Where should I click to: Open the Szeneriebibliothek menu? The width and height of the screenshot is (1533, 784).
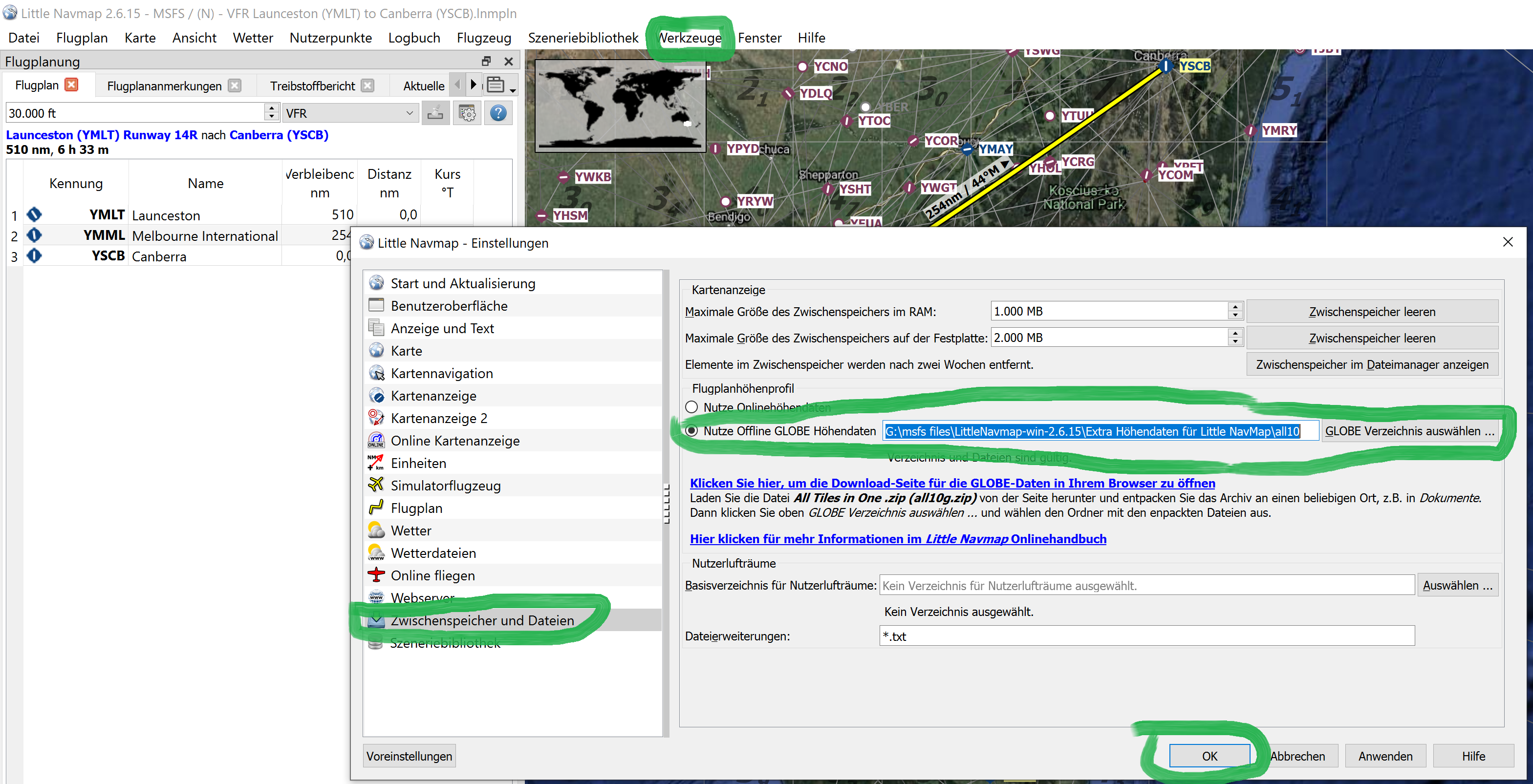(583, 38)
